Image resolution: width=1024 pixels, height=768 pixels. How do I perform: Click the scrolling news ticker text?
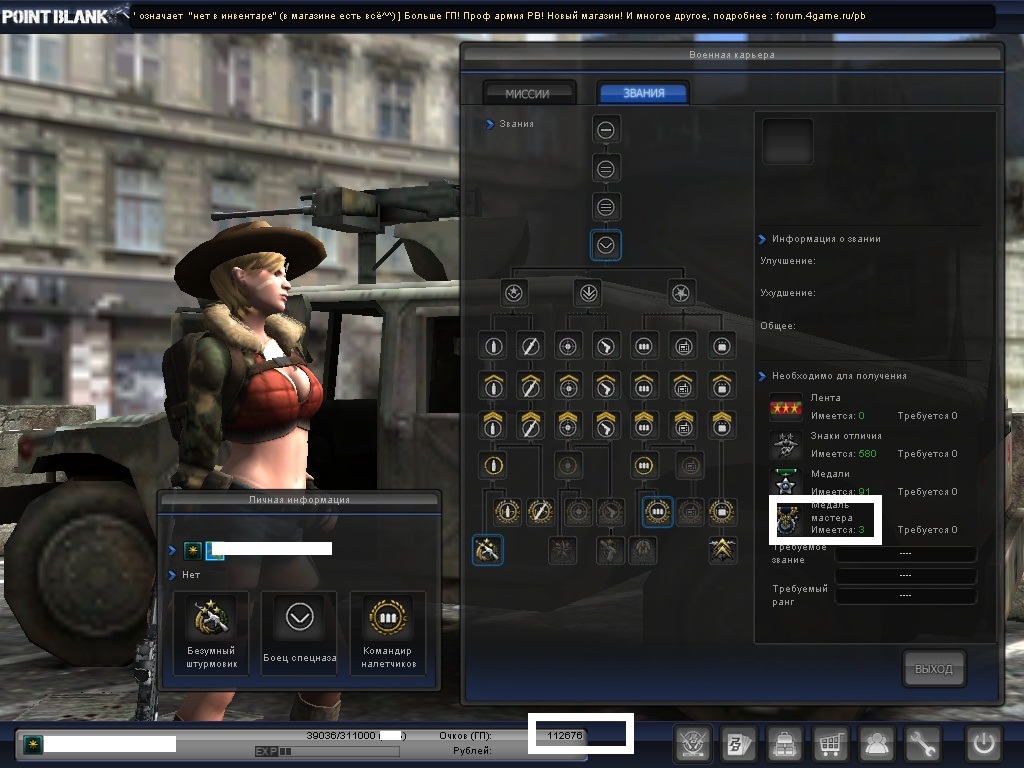click(500, 16)
